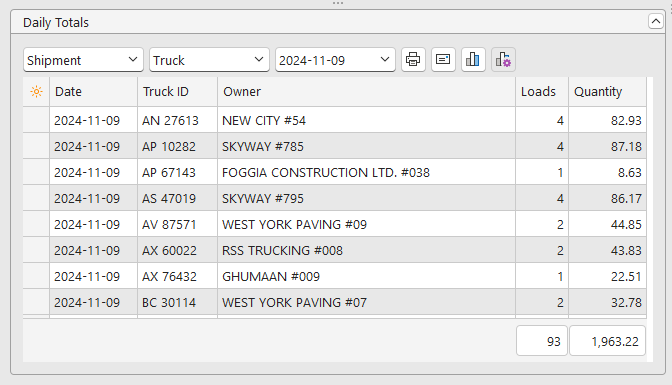Expand the Truck grouping dropdown
Screen dimensions: 672x385
tap(209, 60)
